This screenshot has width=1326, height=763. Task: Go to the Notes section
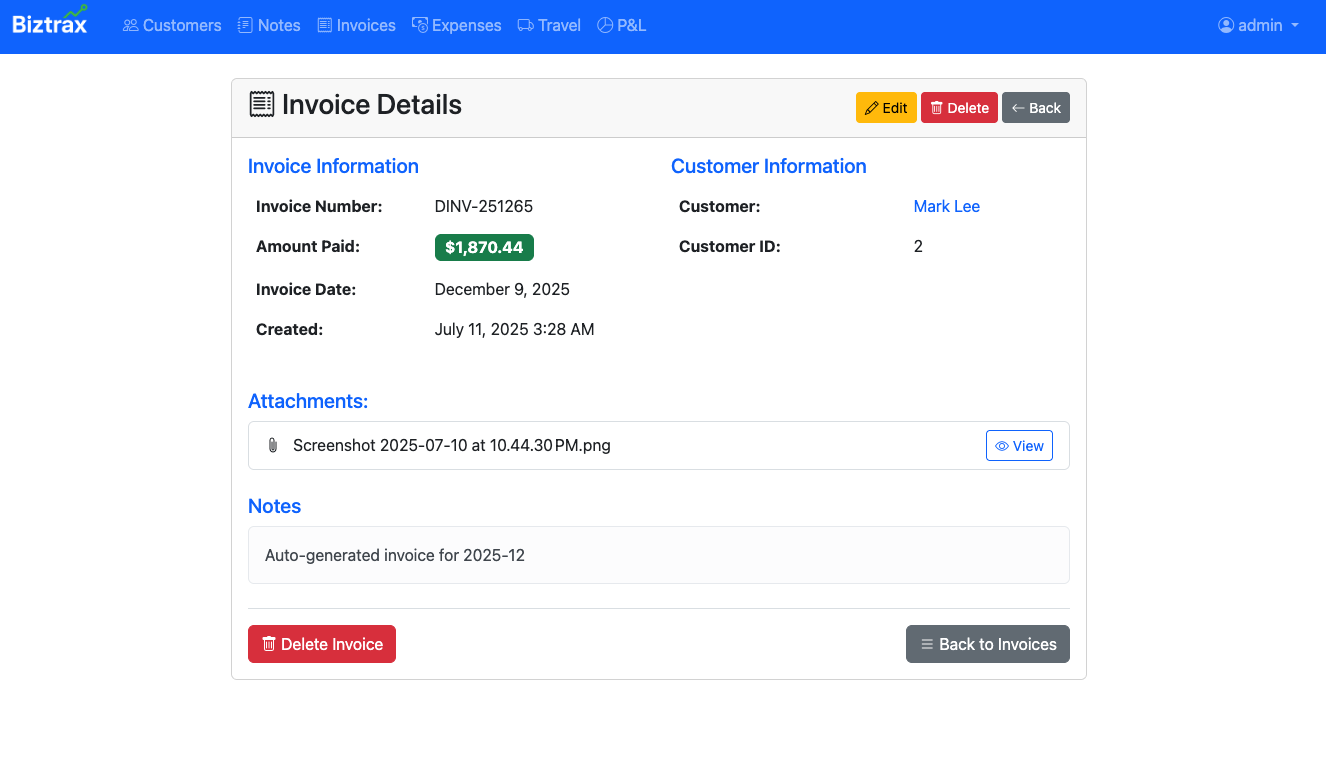click(269, 25)
